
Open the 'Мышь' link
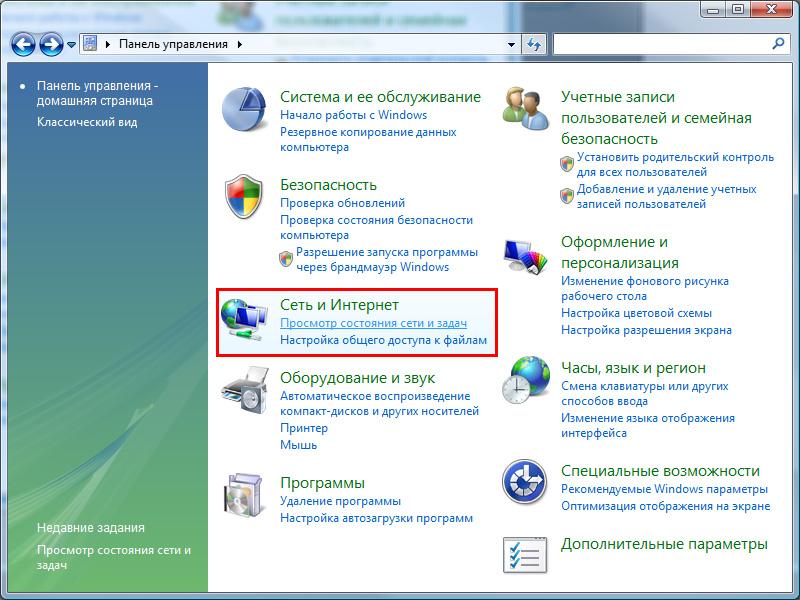298,445
